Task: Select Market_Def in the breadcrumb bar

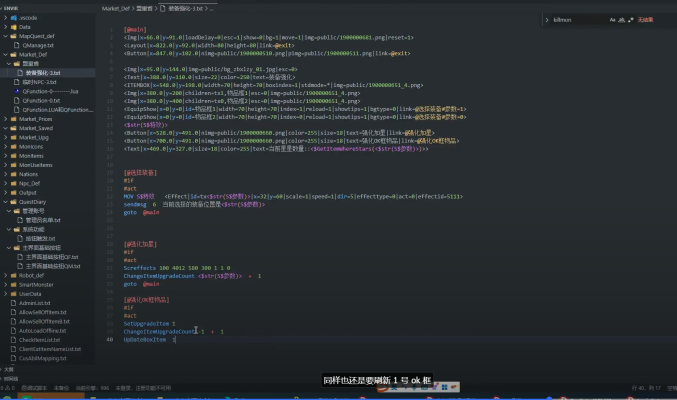Action: point(117,7)
